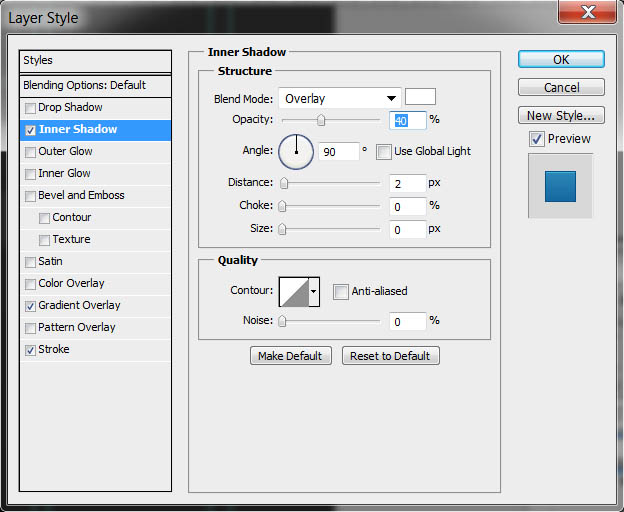Enable the Satin checkbox
Screen dimensions: 624x512
click(x=30, y=262)
